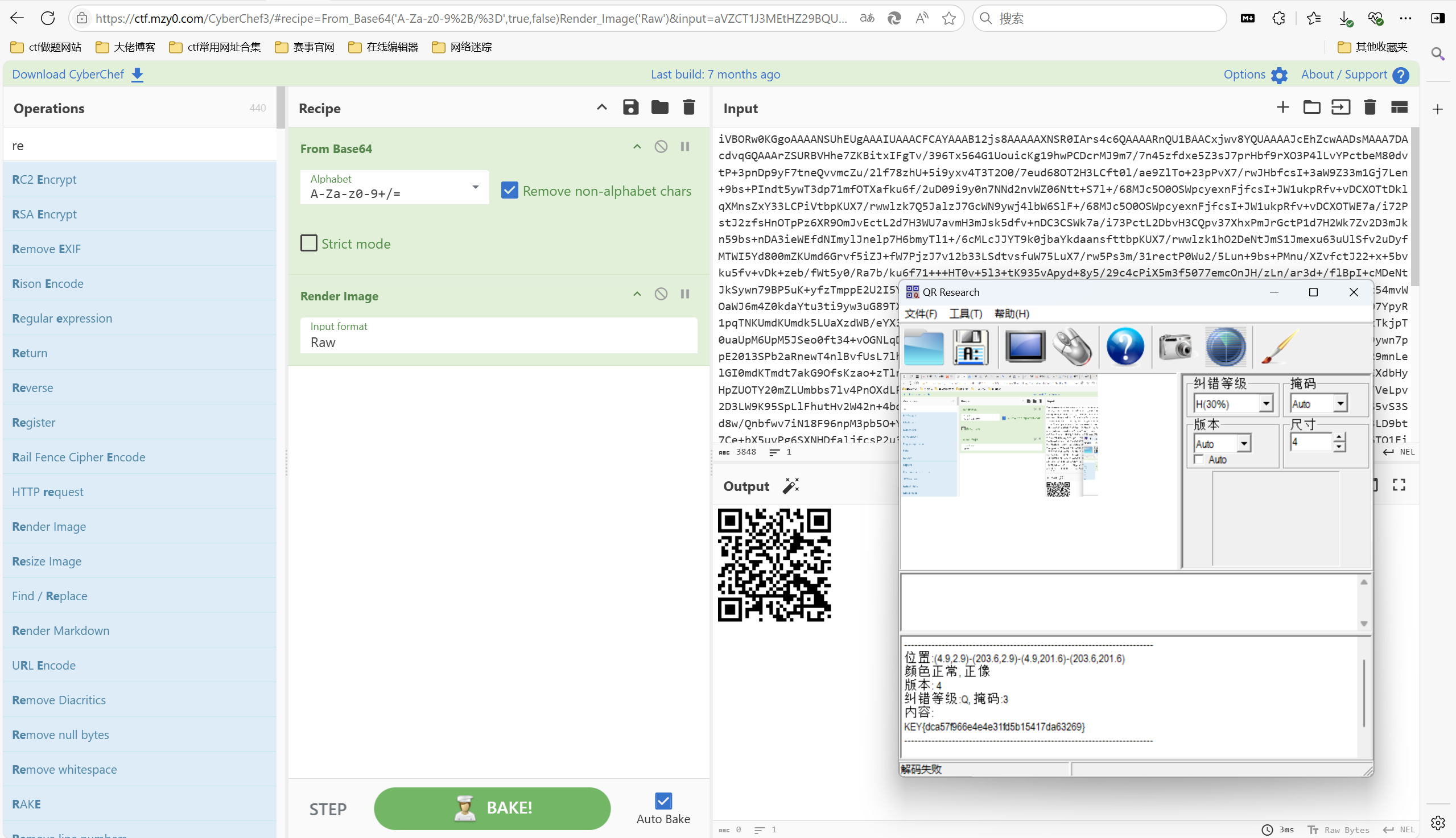This screenshot has width=1456, height=838.
Task: Open the Base64 Alphabet dropdown
Action: click(x=394, y=187)
